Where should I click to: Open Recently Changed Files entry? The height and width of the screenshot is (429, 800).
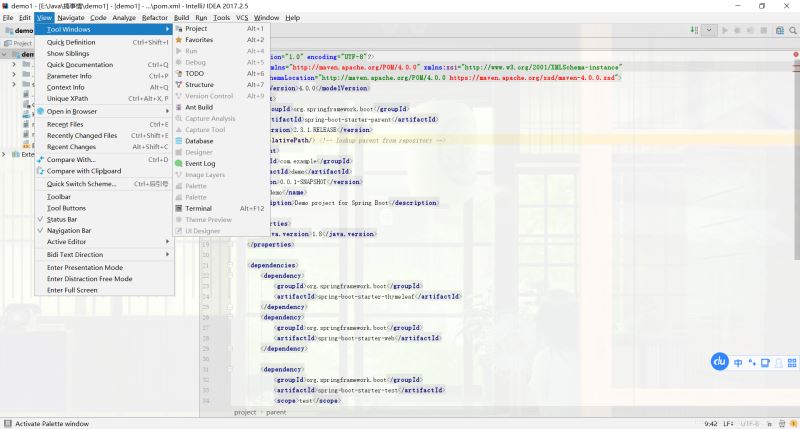[104, 136]
